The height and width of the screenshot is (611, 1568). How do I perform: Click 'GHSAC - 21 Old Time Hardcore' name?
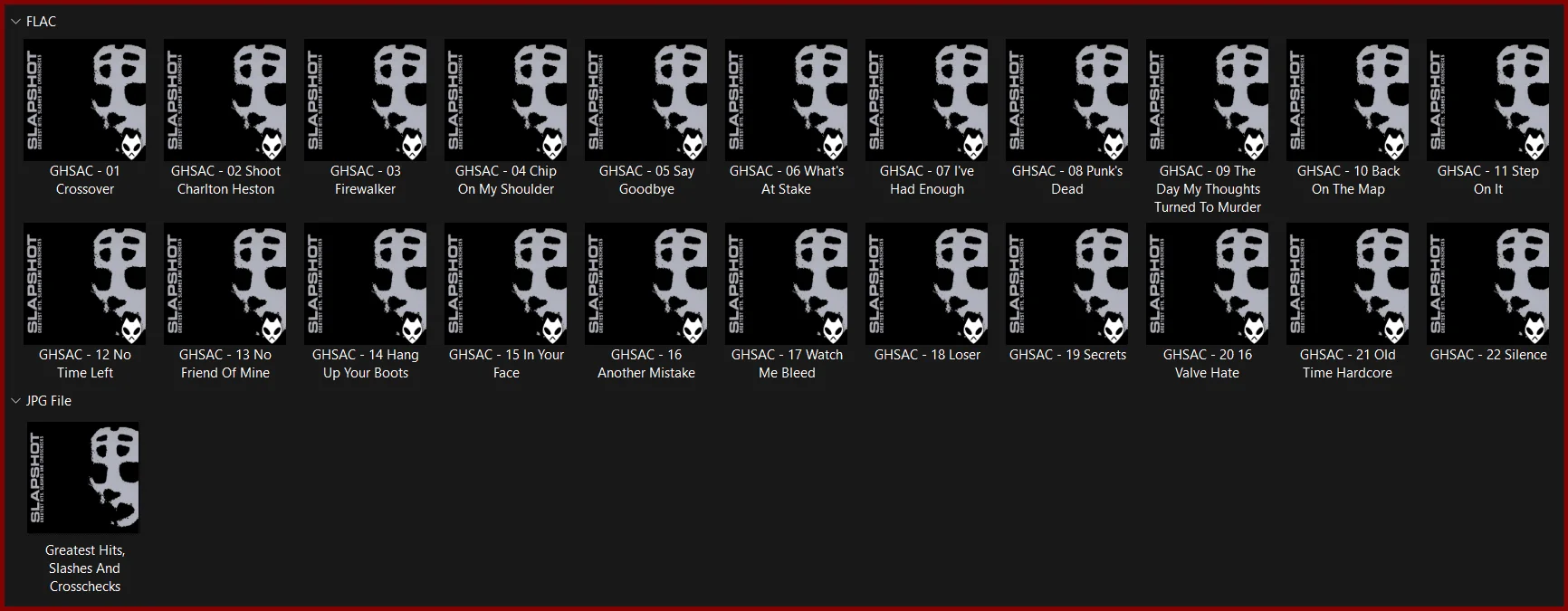(1348, 364)
